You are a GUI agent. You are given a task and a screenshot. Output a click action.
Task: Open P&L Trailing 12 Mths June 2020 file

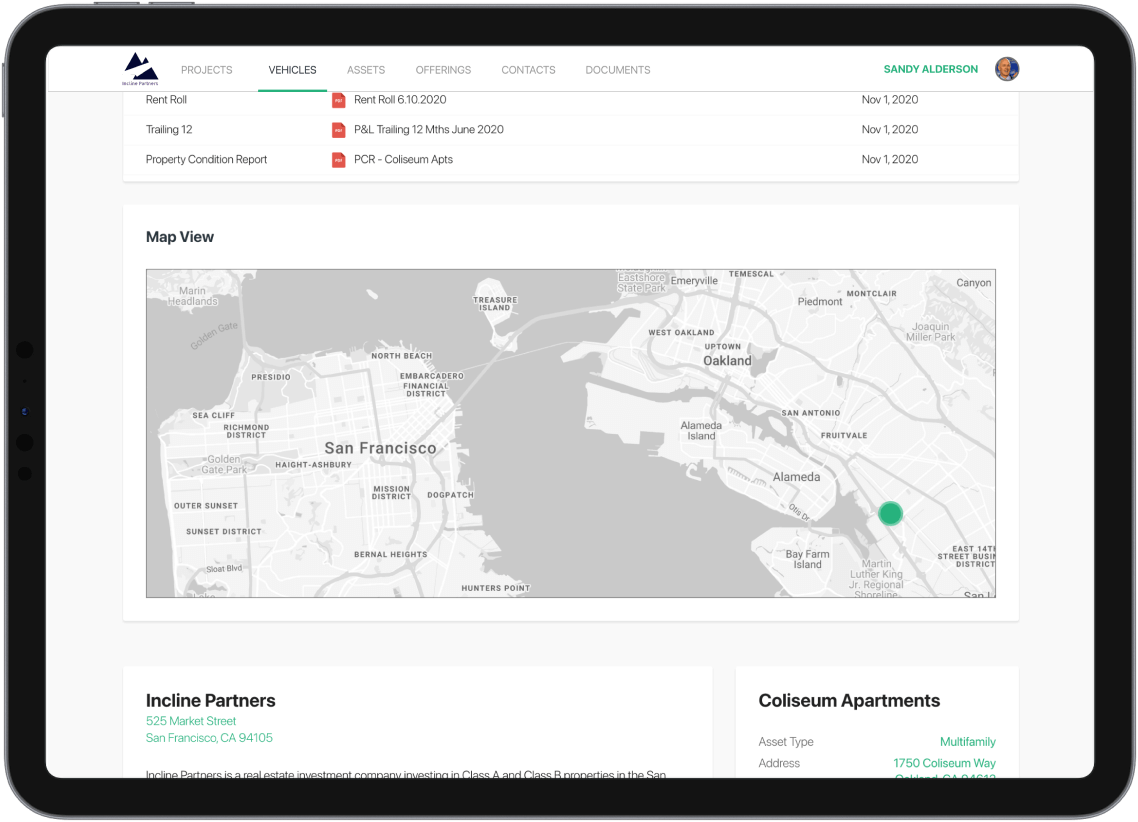[428, 130]
